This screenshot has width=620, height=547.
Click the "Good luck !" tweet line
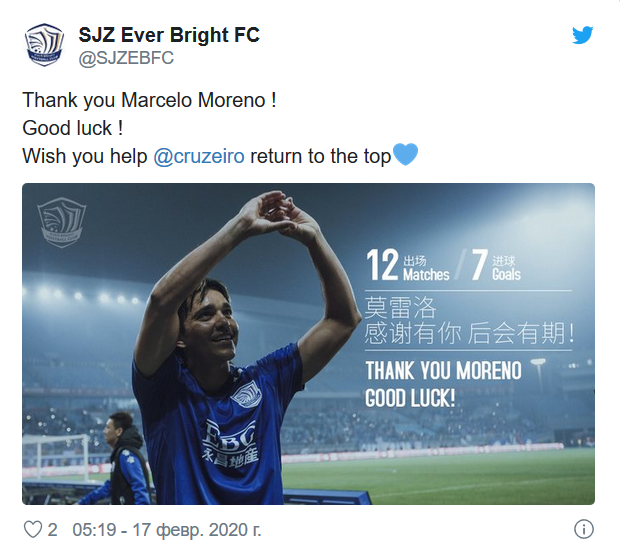tap(71, 129)
